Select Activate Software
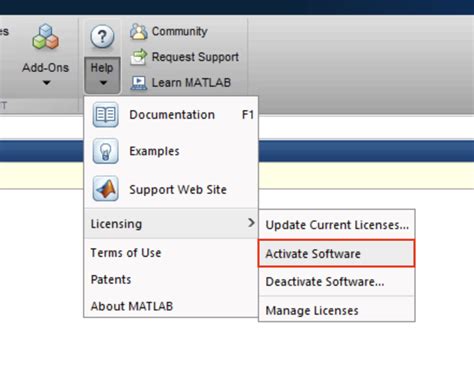Viewport: 474px width, 380px height. coord(337,254)
